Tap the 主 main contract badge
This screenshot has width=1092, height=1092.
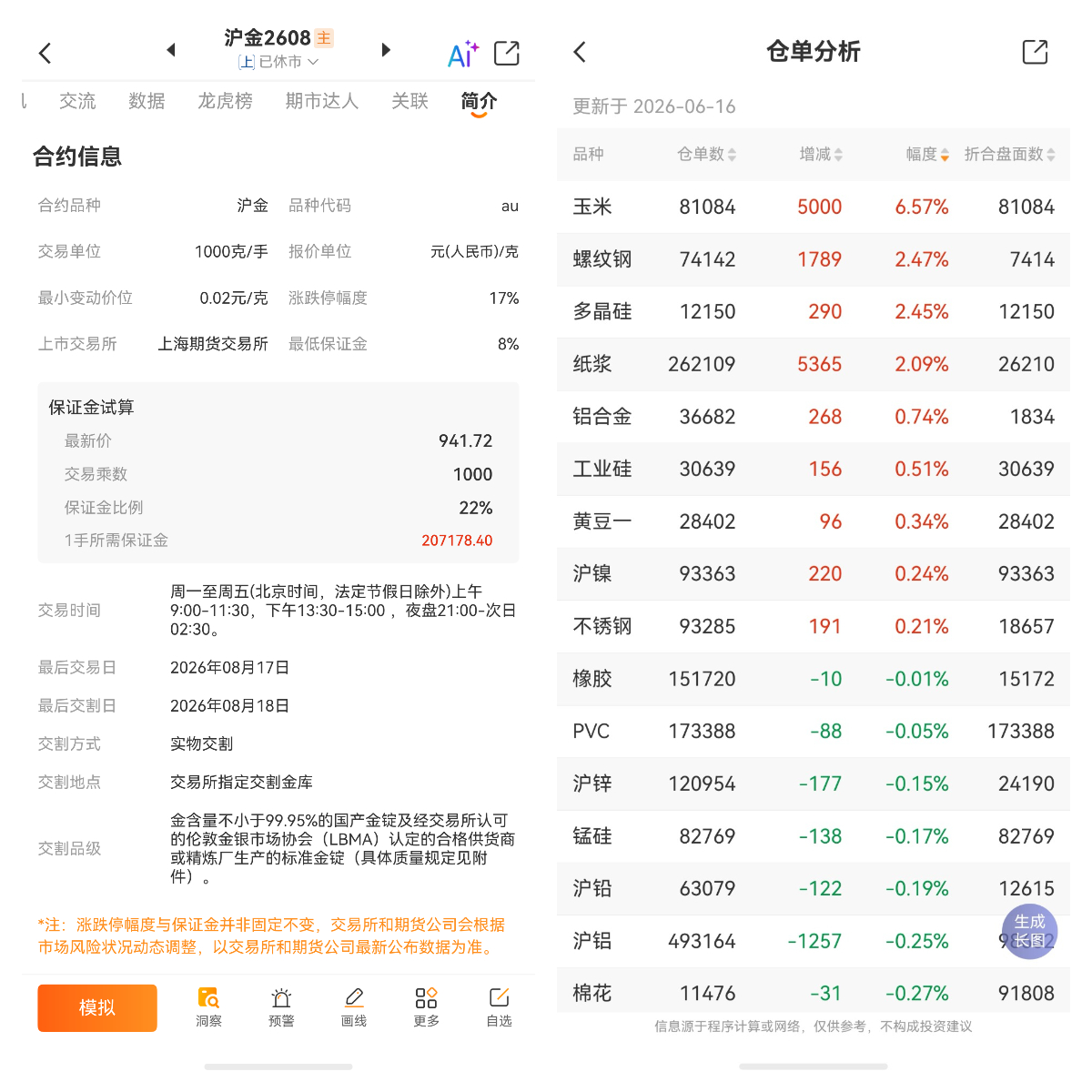325,38
